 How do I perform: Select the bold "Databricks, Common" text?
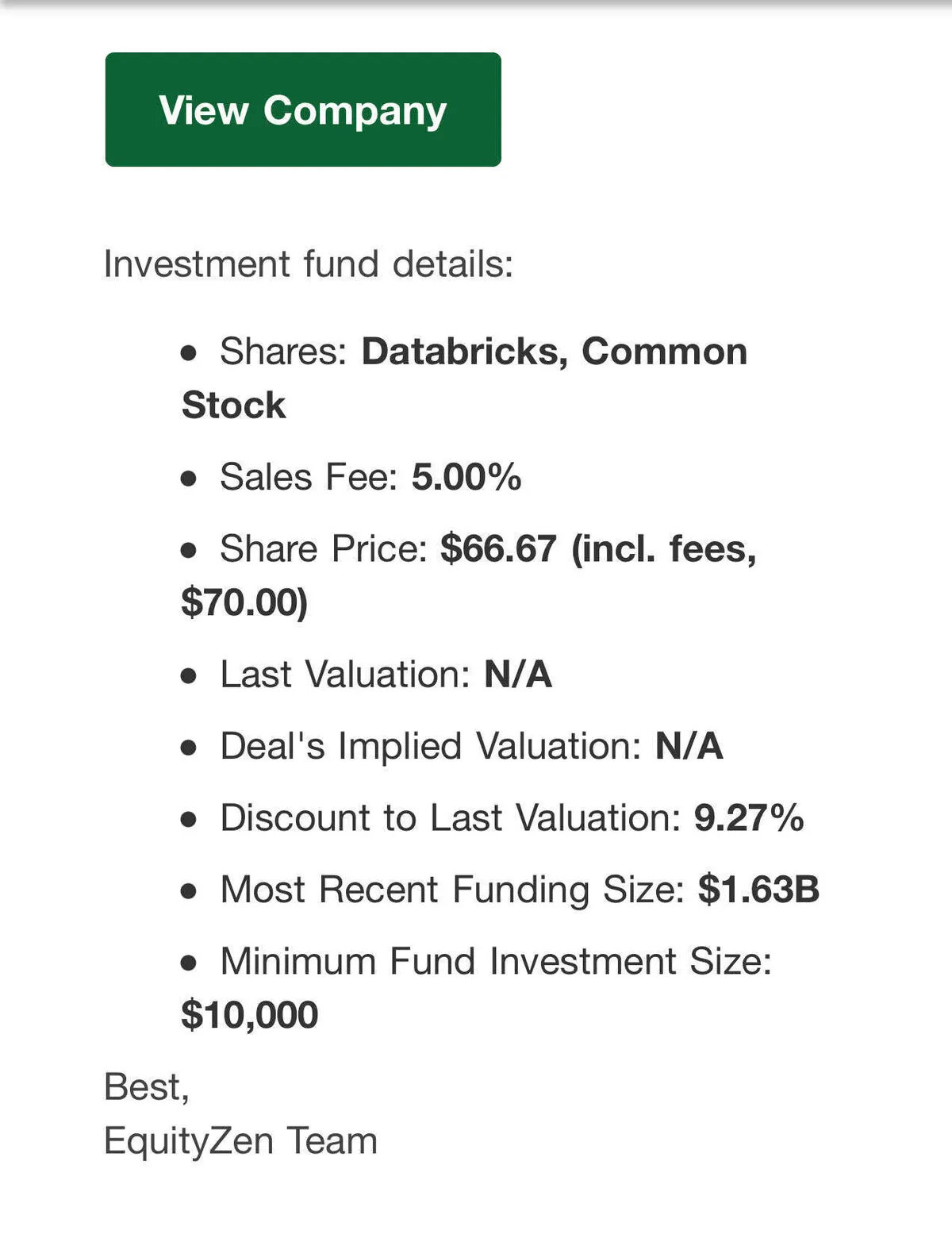point(554,352)
